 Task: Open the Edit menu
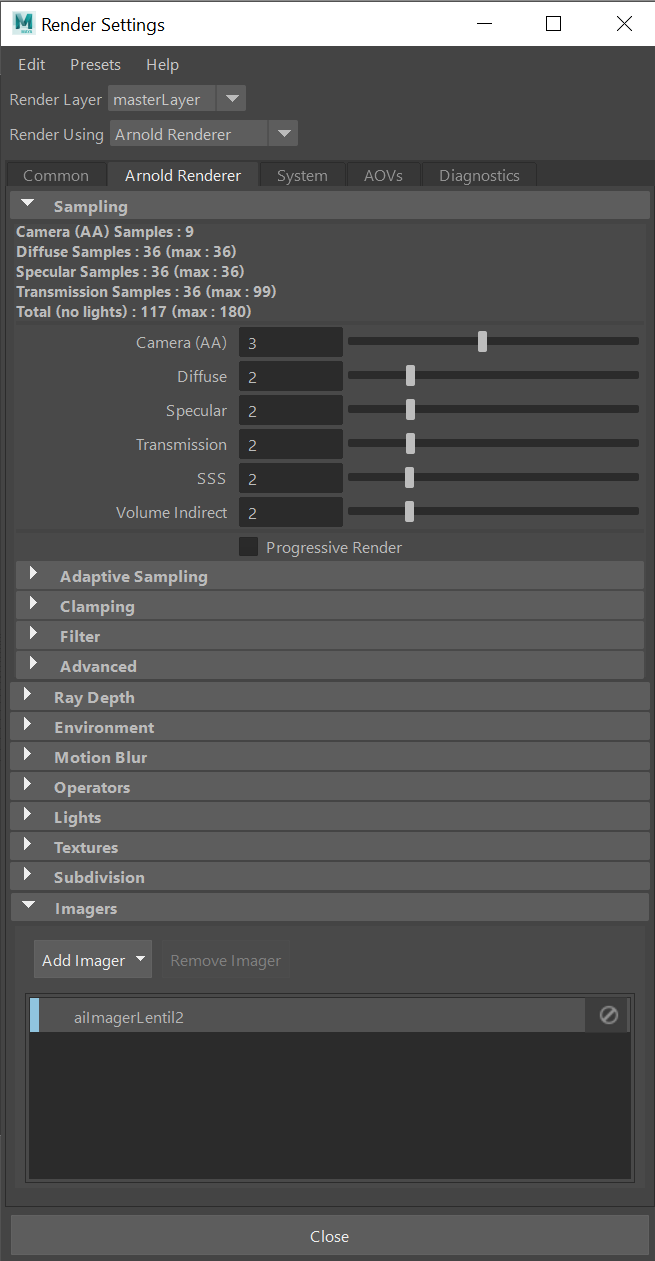pos(32,65)
